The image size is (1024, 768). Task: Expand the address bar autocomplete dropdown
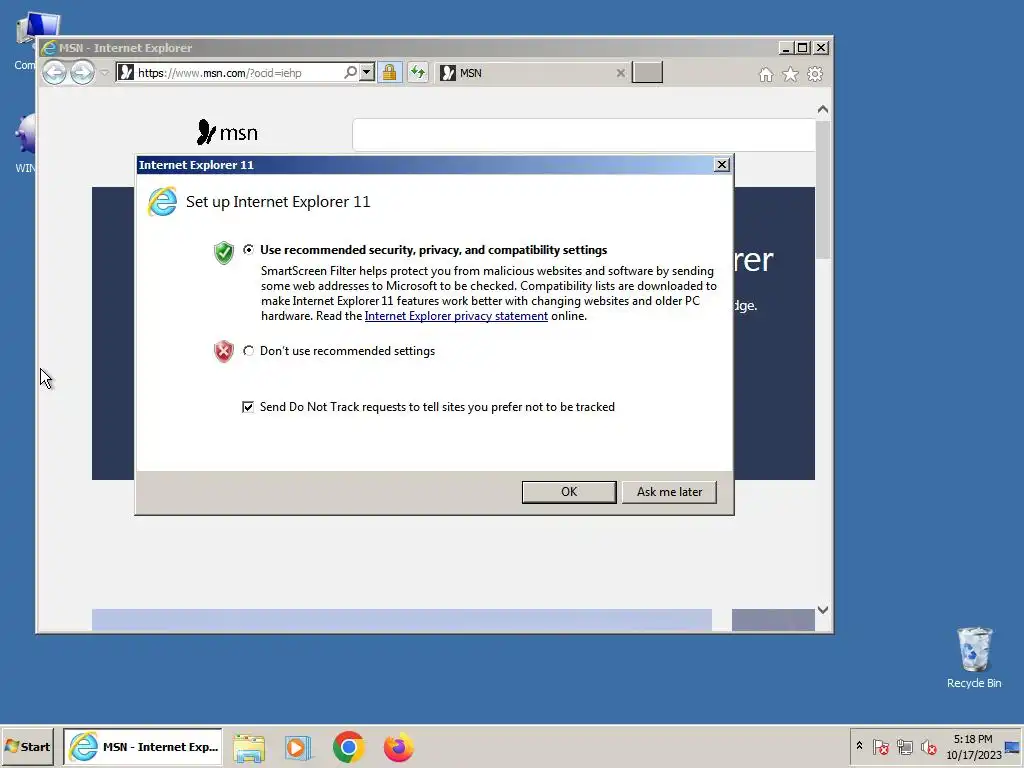(367, 72)
